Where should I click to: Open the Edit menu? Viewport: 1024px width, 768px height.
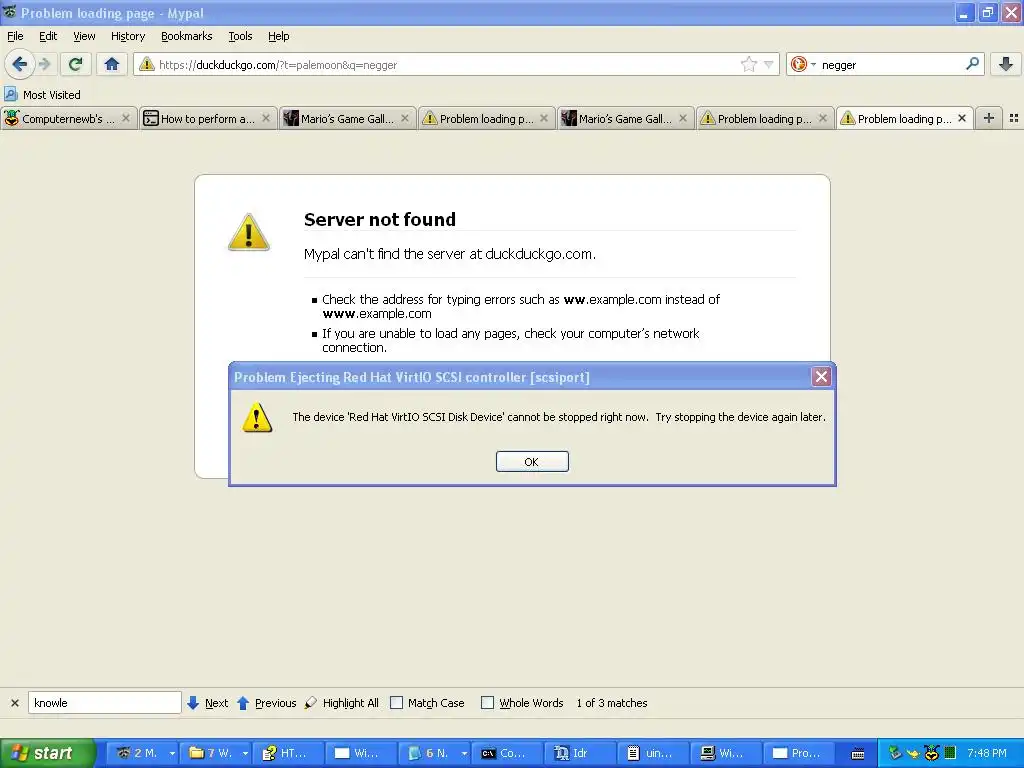point(48,36)
